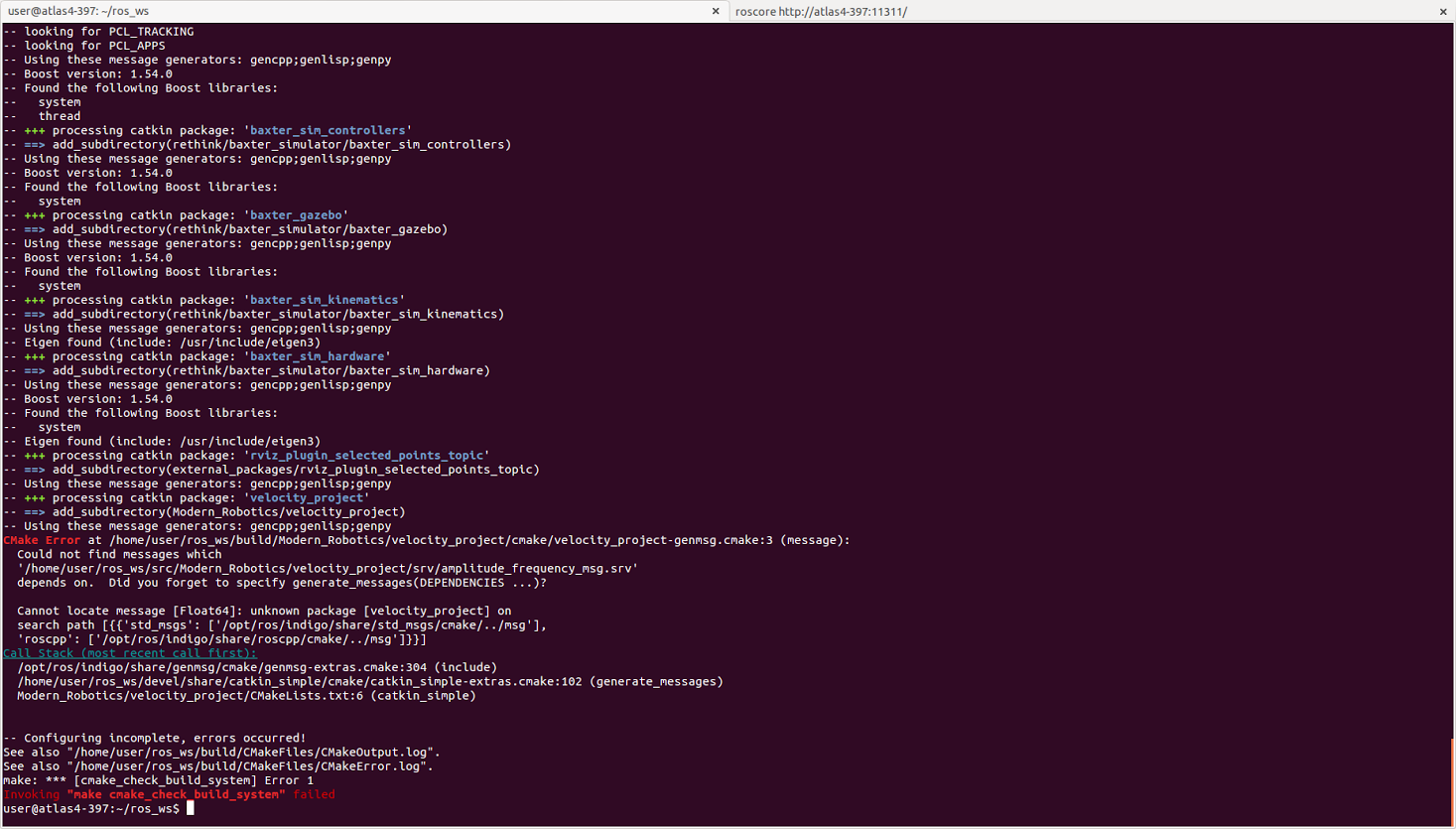The height and width of the screenshot is (829, 1456).
Task: Click the 'baxter_sim_kinematics' package name
Action: [324, 300]
